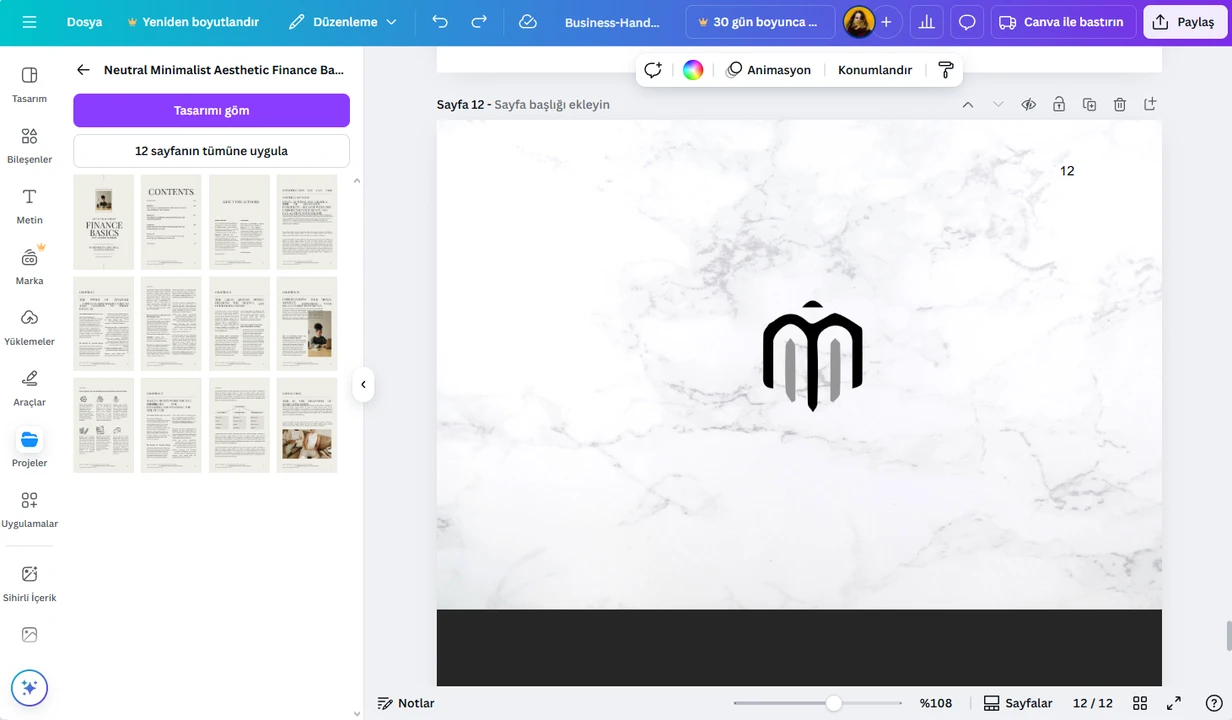
Task: Open the hamburger main menu
Action: pyautogui.click(x=29, y=22)
